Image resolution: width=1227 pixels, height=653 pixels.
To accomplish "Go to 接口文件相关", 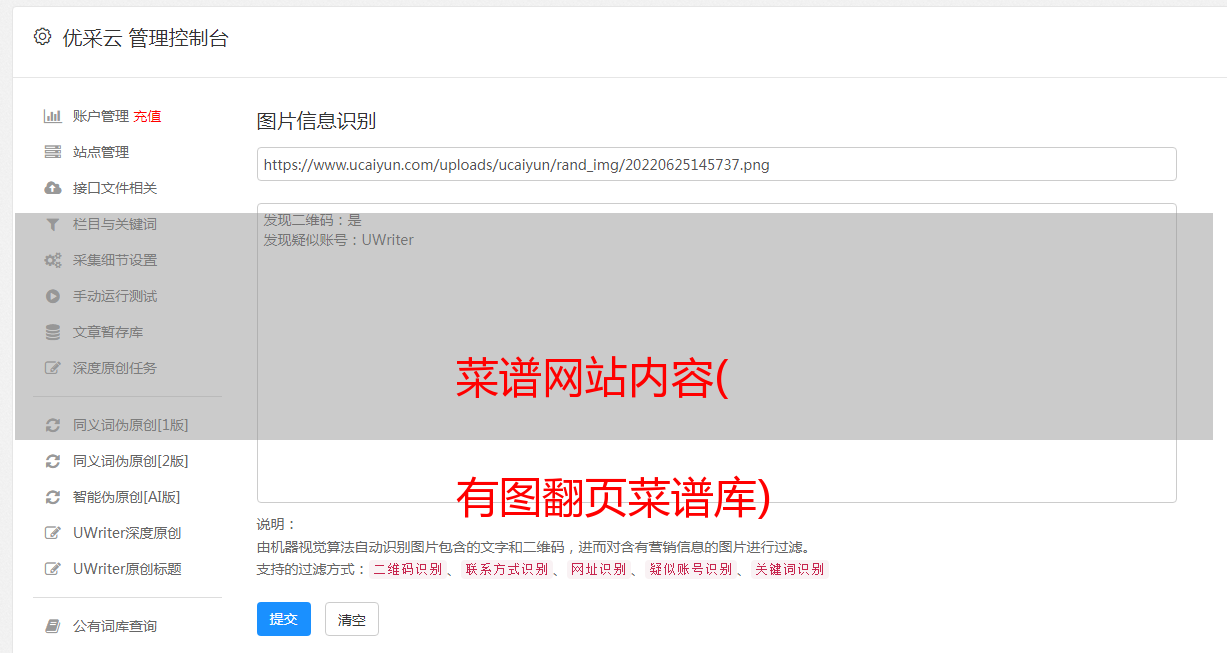I will point(115,188).
